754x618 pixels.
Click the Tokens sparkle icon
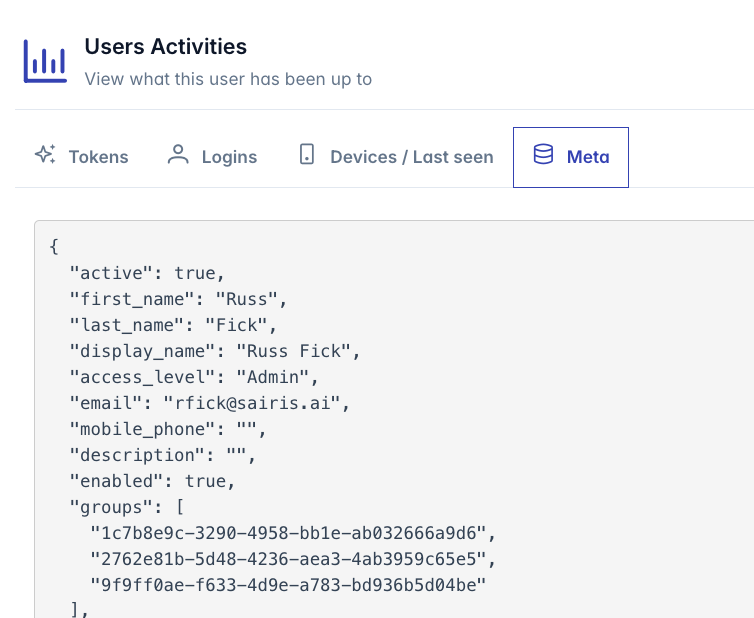45,154
